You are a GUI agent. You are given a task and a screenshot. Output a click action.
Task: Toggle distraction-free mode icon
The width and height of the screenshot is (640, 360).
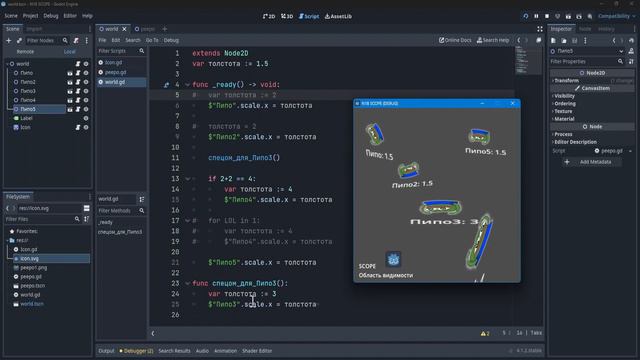click(540, 29)
